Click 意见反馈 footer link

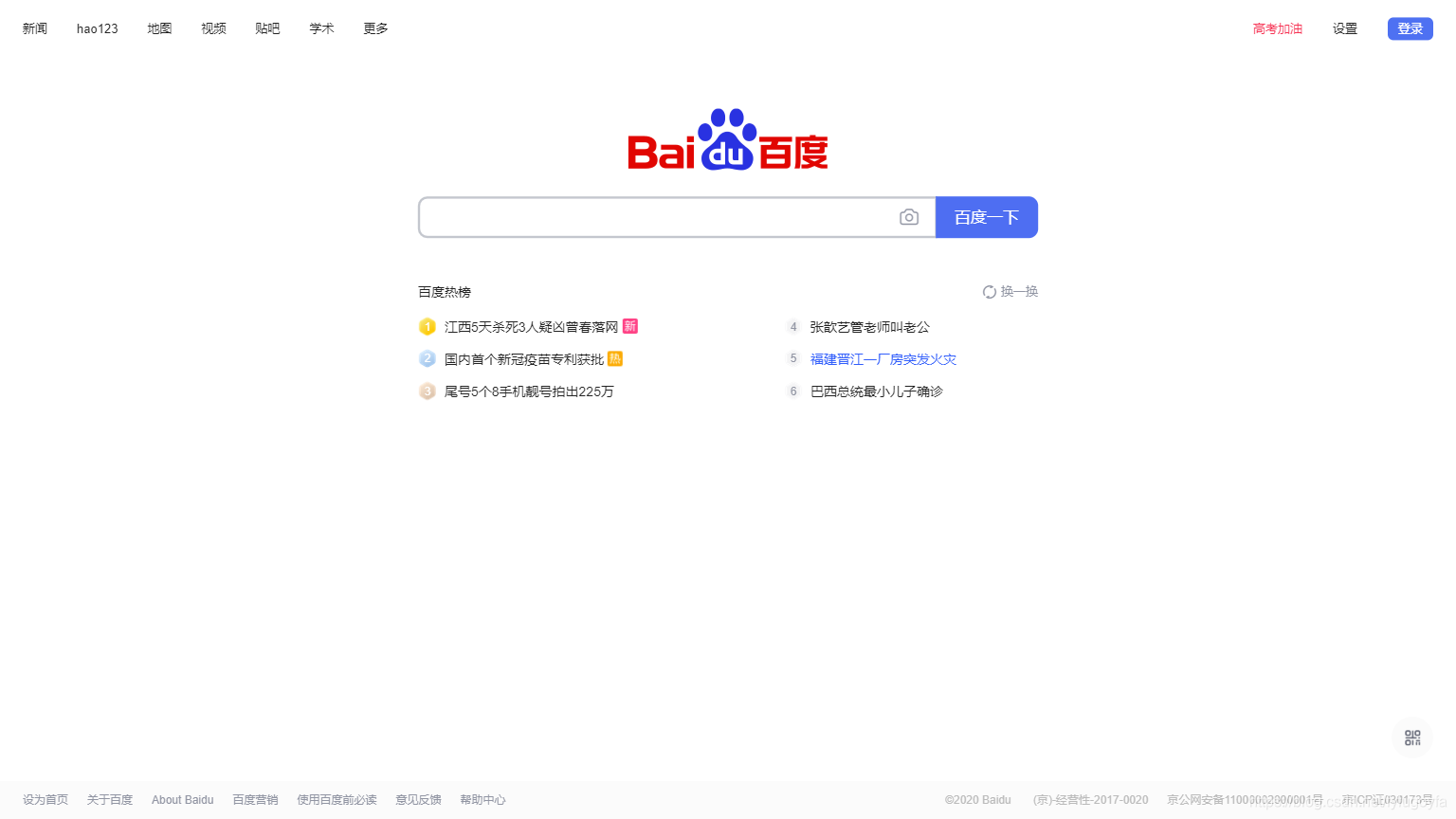418,800
